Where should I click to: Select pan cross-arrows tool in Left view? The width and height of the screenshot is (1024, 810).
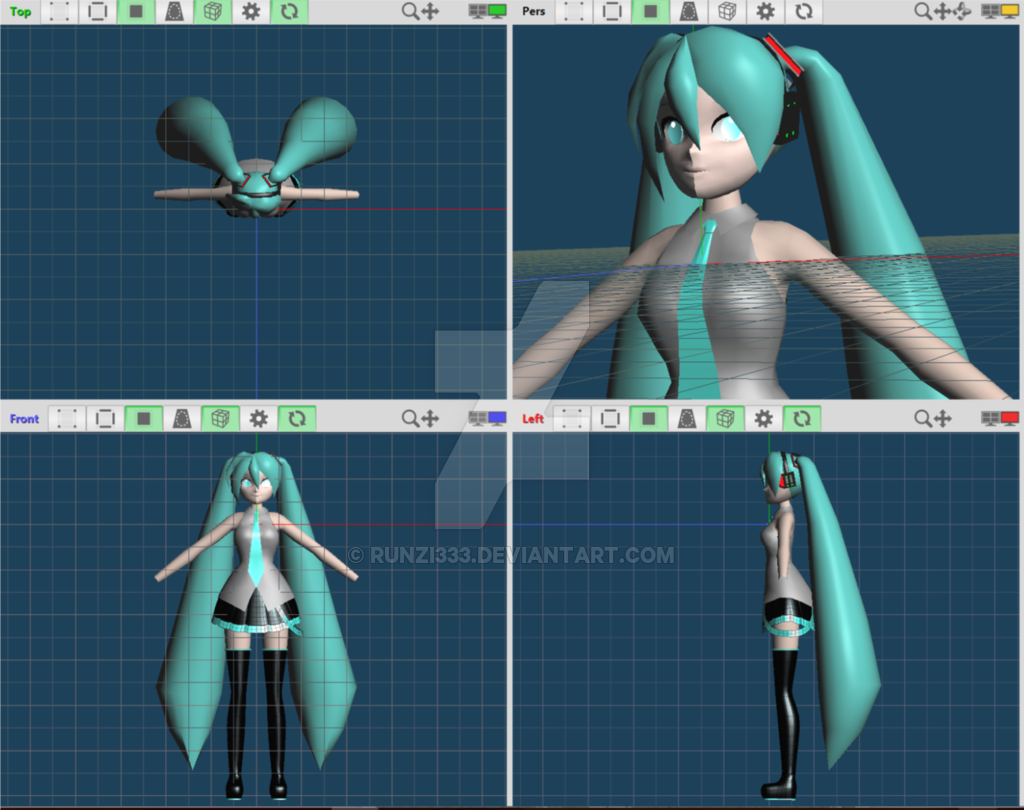pos(943,419)
